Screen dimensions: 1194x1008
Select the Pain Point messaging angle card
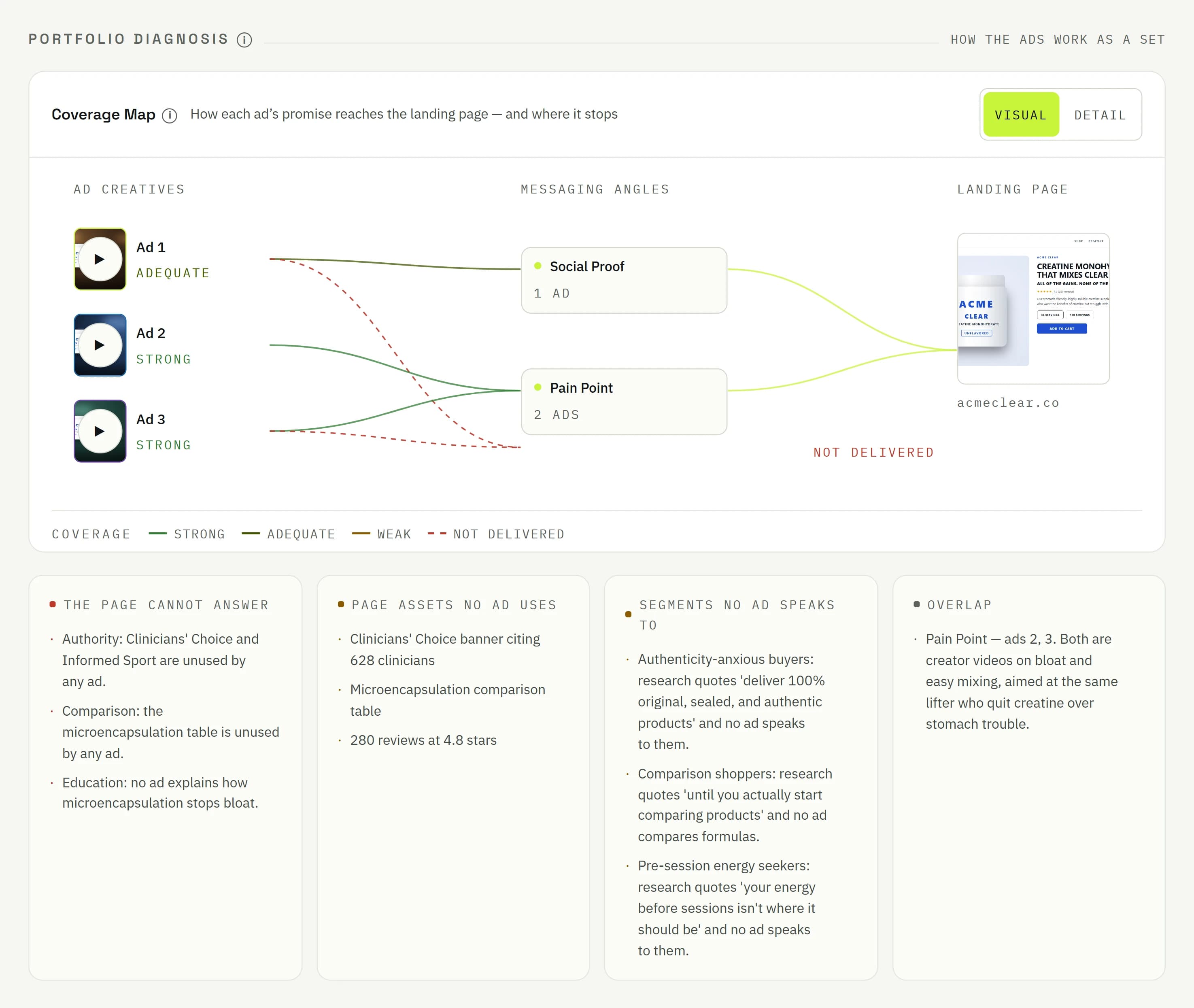[624, 402]
